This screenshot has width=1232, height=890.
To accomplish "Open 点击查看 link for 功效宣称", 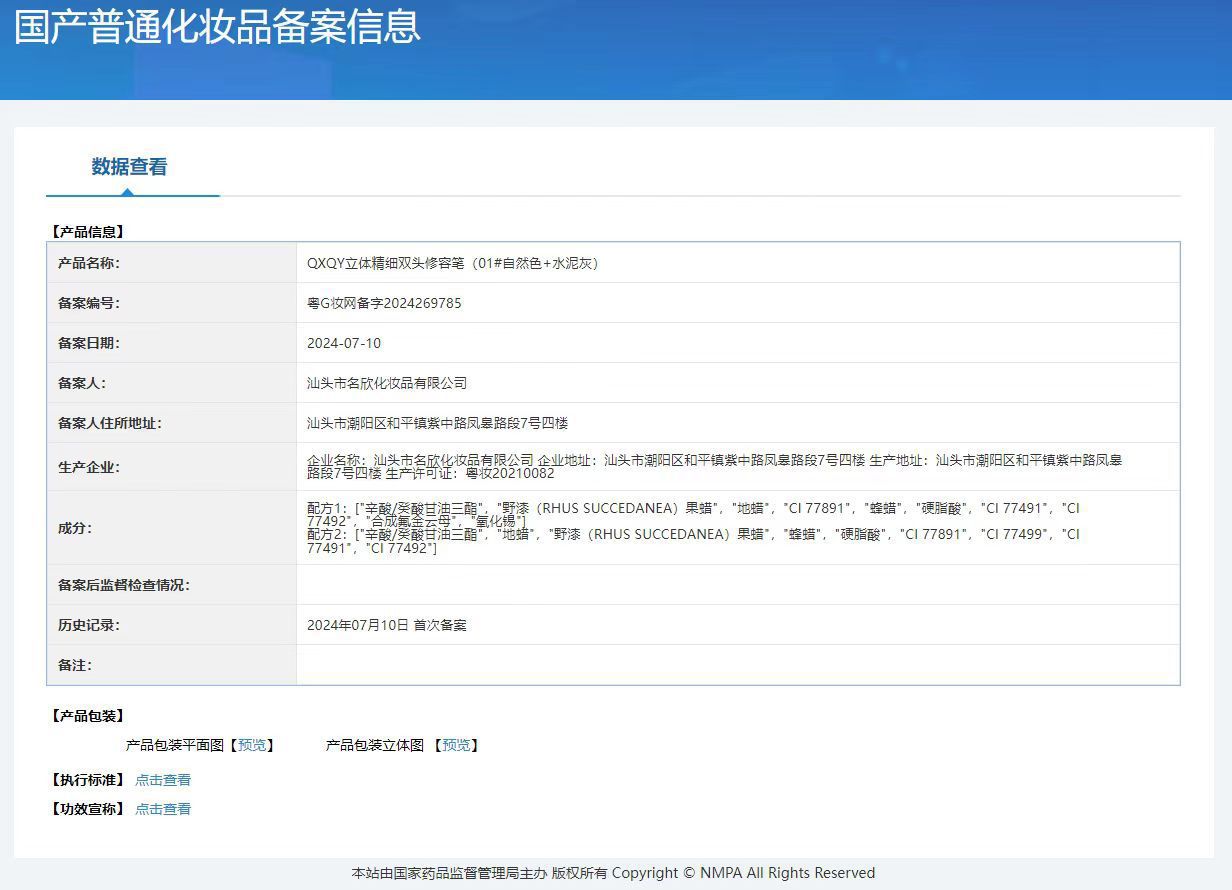I will [x=163, y=809].
